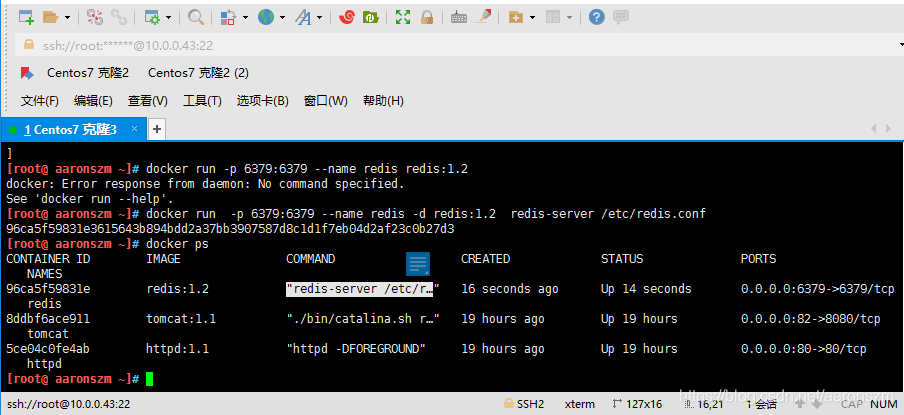Click the layout panes icon
The height and width of the screenshot is (415, 904).
tap(553, 18)
